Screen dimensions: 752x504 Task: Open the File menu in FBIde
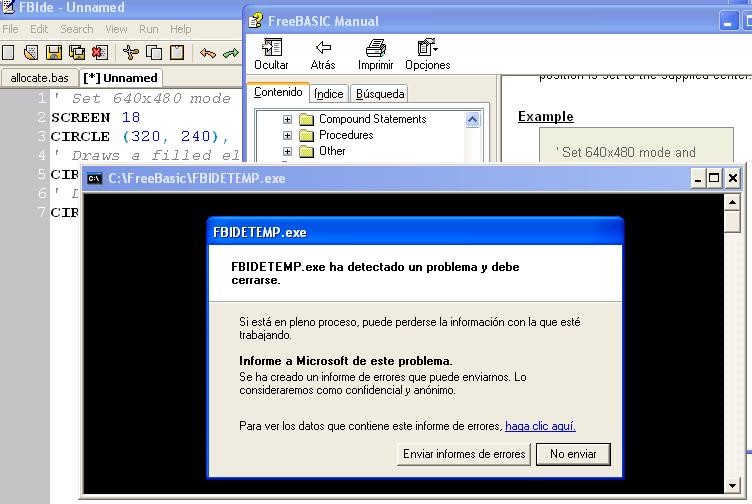tap(10, 29)
